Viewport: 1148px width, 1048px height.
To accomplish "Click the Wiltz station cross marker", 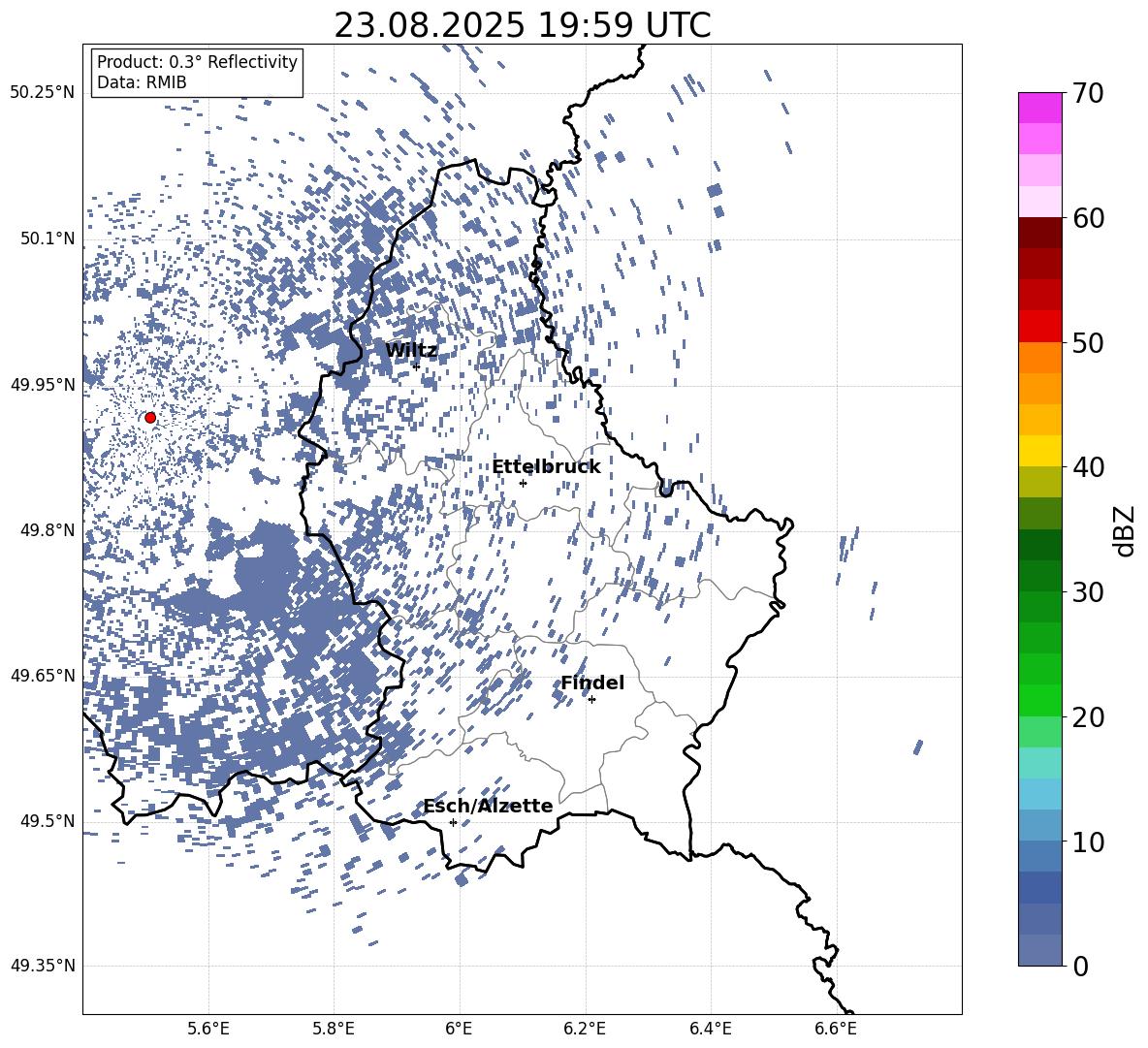I will point(417,366).
